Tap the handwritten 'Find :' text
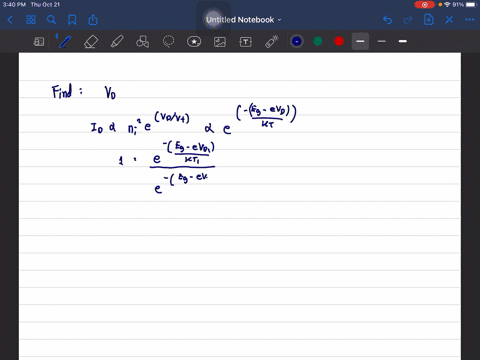The width and height of the screenshot is (480, 360). 67,91
